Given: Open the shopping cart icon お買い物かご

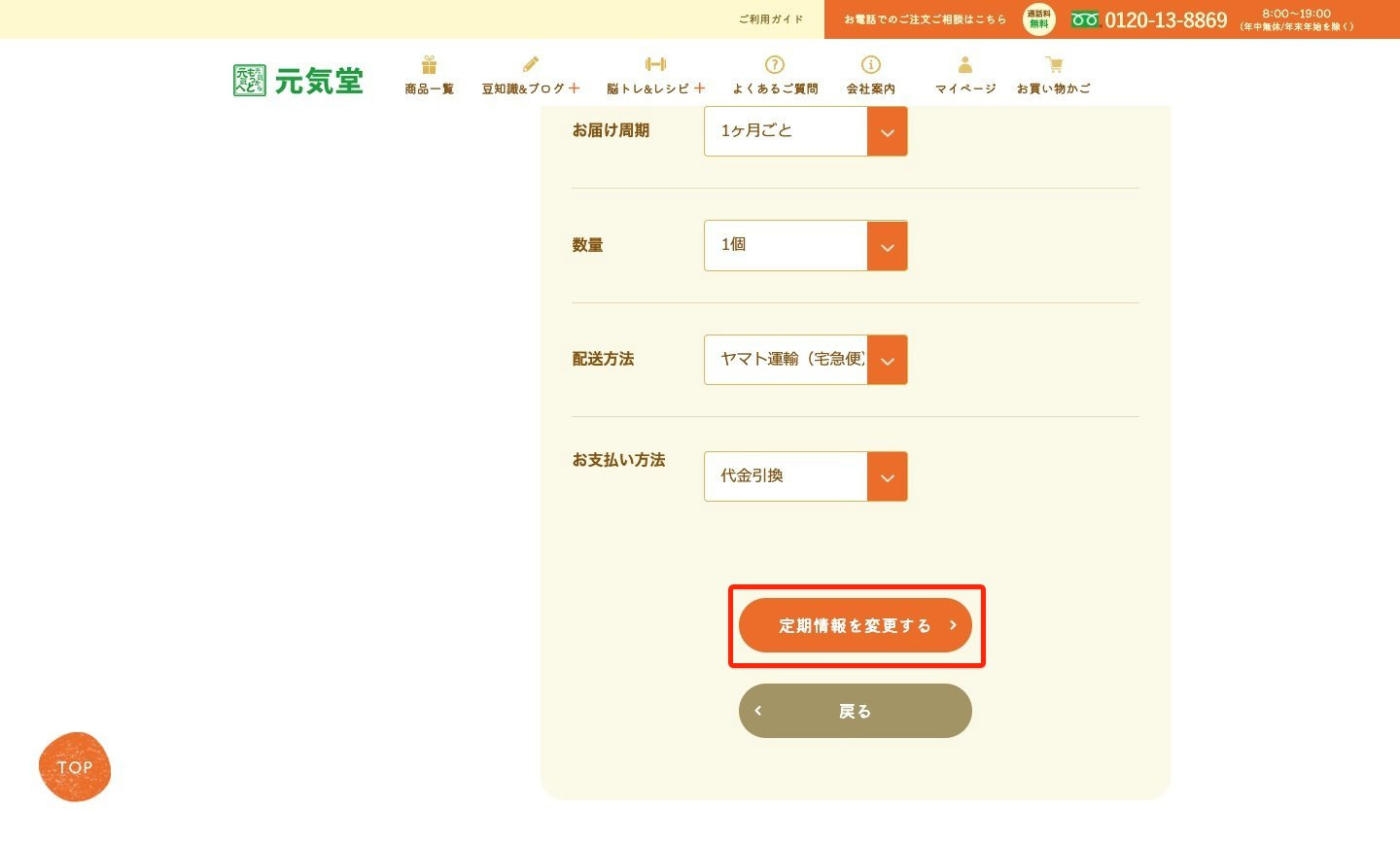Looking at the screenshot, I should [1054, 65].
